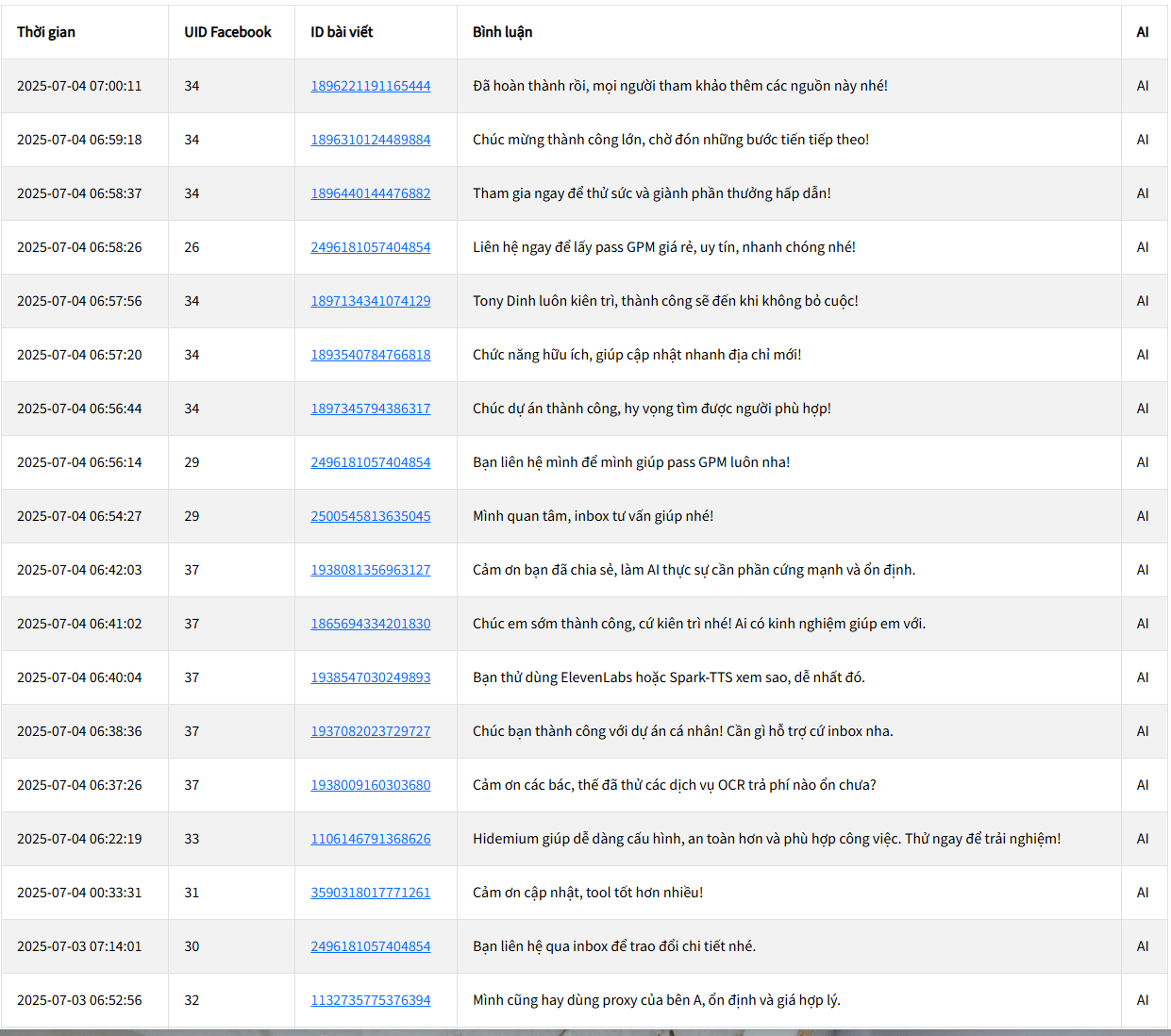
Task: Select timestamp 2025-07-03 06:52:56
Action: [x=79, y=1000]
